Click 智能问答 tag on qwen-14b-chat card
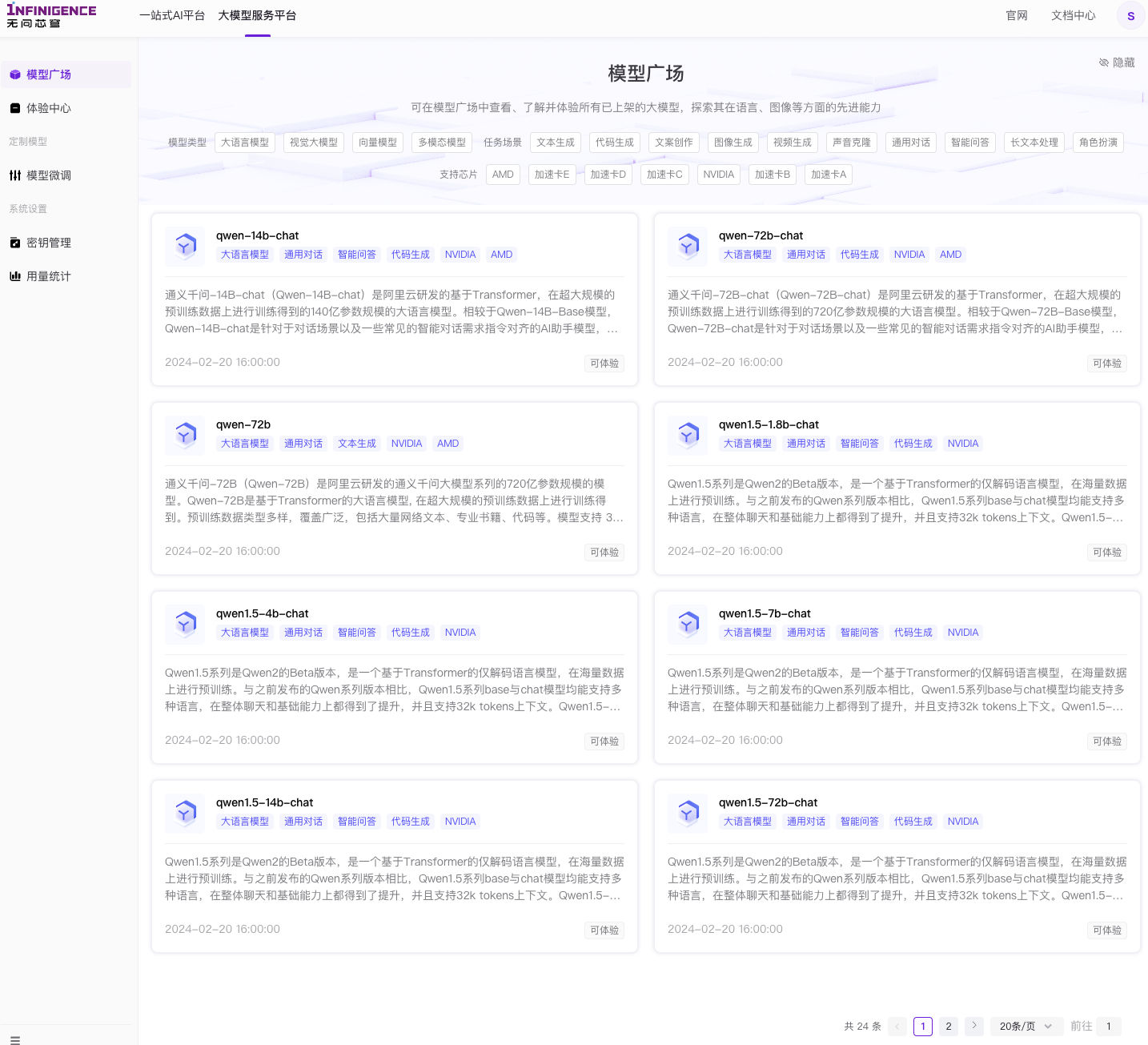The width and height of the screenshot is (1148, 1045). (357, 255)
